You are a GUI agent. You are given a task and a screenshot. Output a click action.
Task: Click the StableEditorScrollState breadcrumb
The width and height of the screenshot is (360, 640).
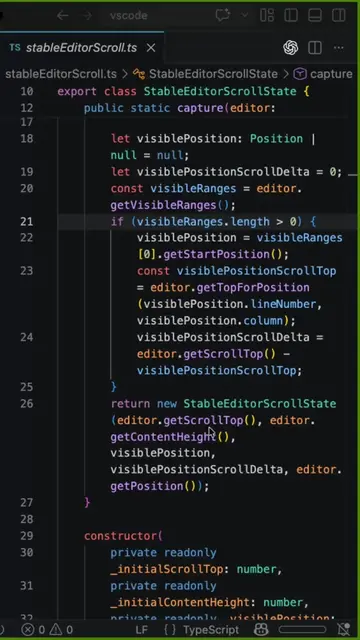tap(213, 74)
